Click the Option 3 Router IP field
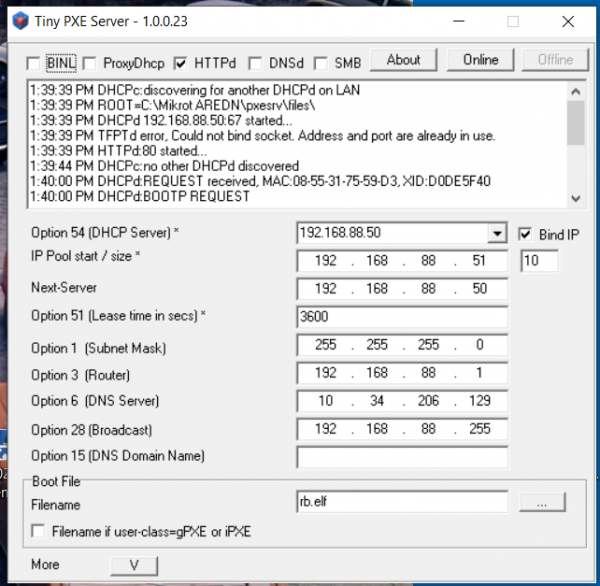600x586 pixels. pyautogui.click(x=402, y=373)
